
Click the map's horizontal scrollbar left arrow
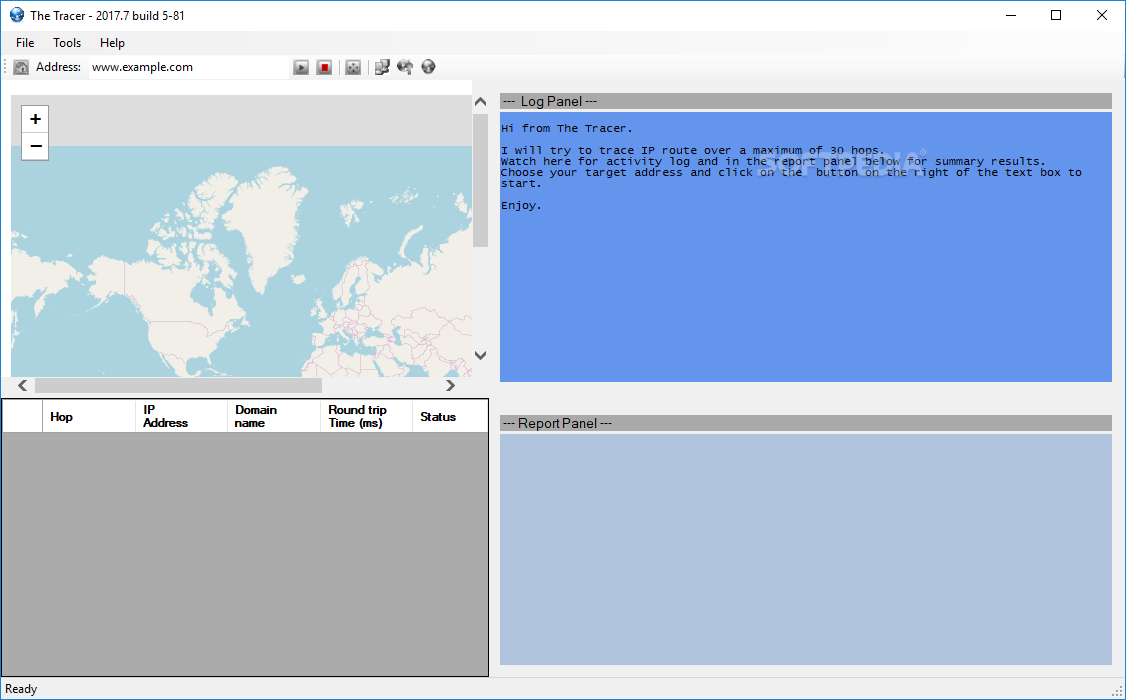pyautogui.click(x=23, y=386)
